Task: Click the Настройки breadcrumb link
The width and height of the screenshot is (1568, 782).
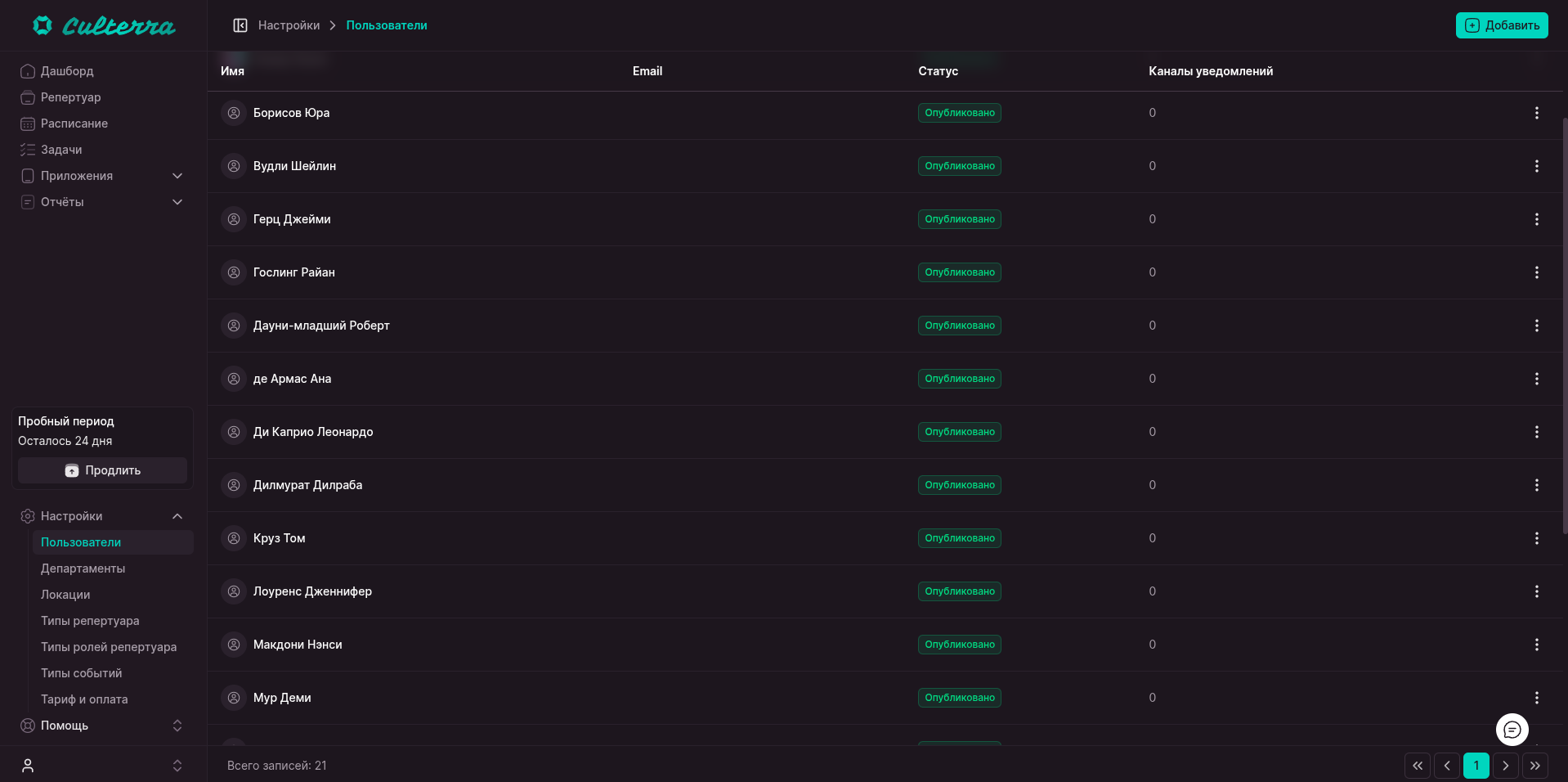Action: pyautogui.click(x=289, y=25)
